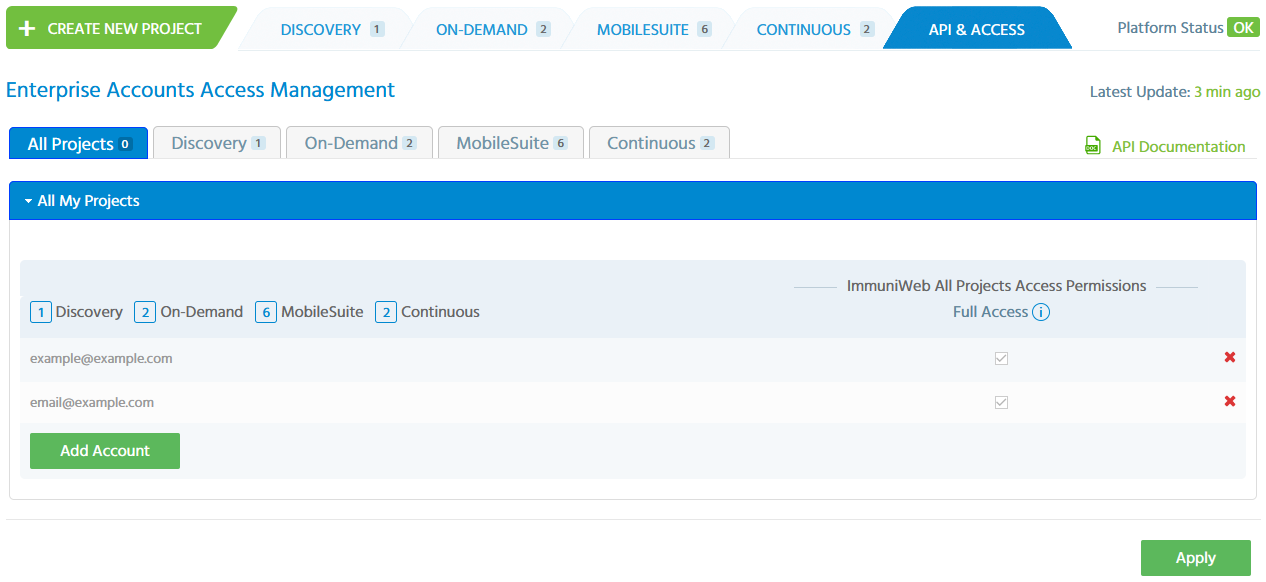This screenshot has width=1266, height=582.
Task: Toggle Full Access checkbox for example@example.com
Action: pyautogui.click(x=1001, y=358)
